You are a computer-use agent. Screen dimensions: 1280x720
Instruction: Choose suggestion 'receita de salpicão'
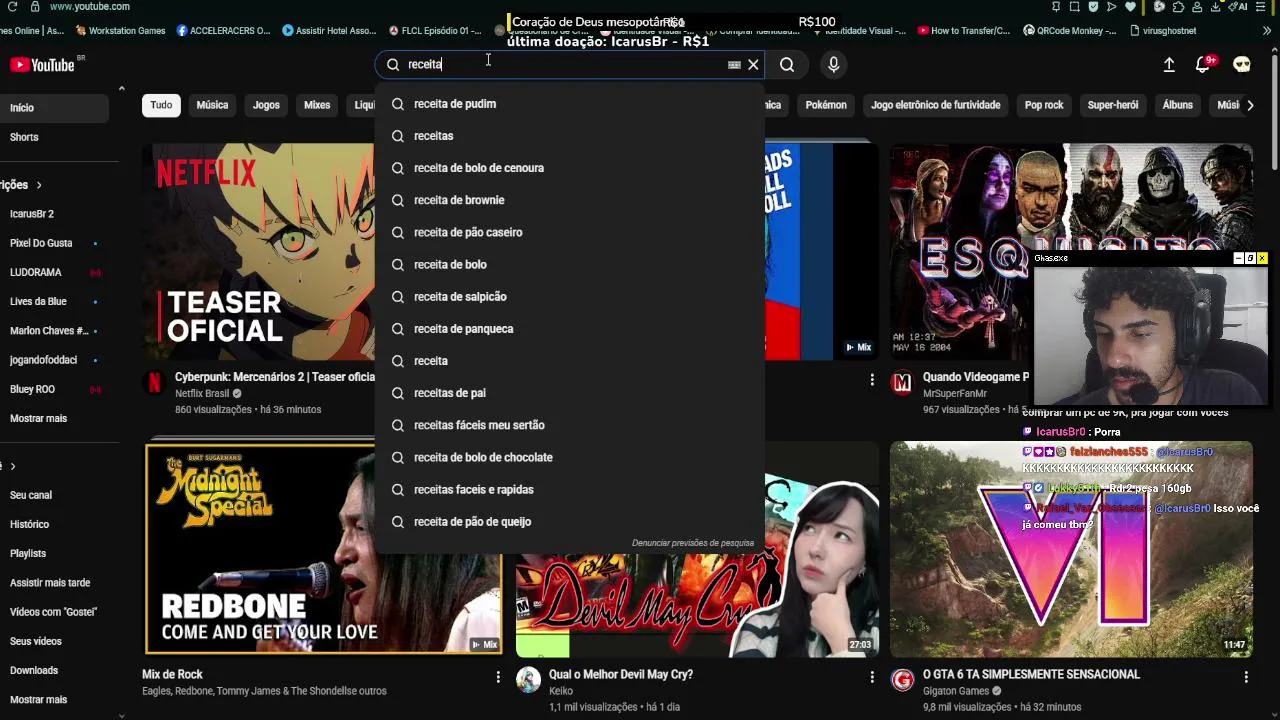pos(569,297)
